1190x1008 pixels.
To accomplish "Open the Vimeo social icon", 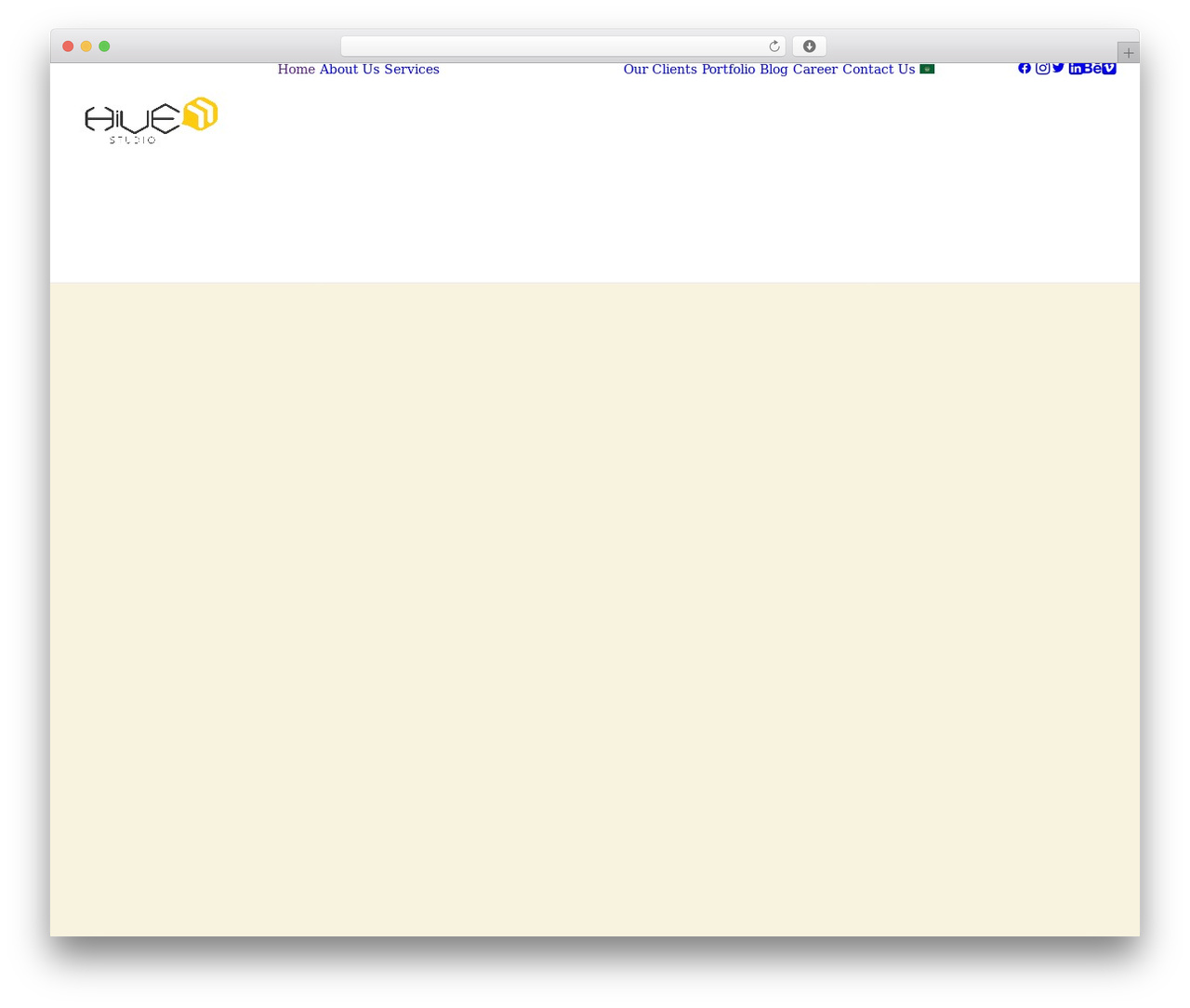I will pyautogui.click(x=1109, y=68).
